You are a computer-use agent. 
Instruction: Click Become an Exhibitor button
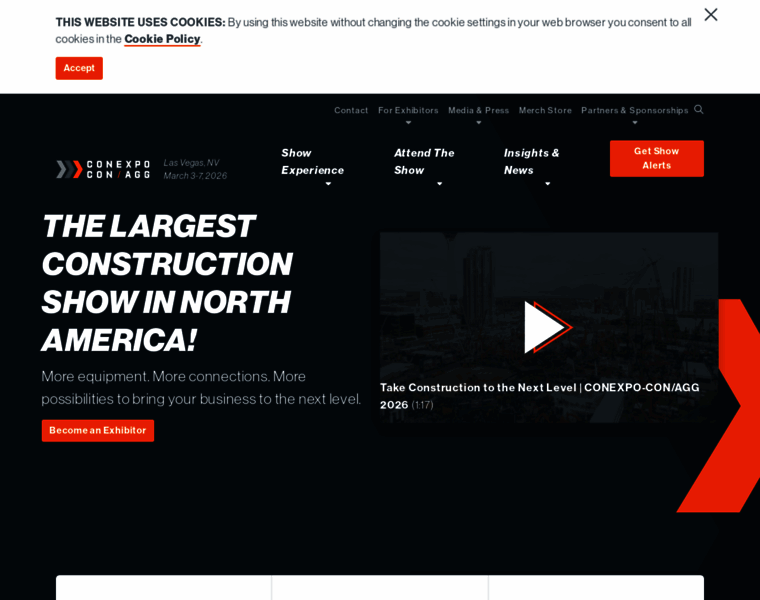98,430
